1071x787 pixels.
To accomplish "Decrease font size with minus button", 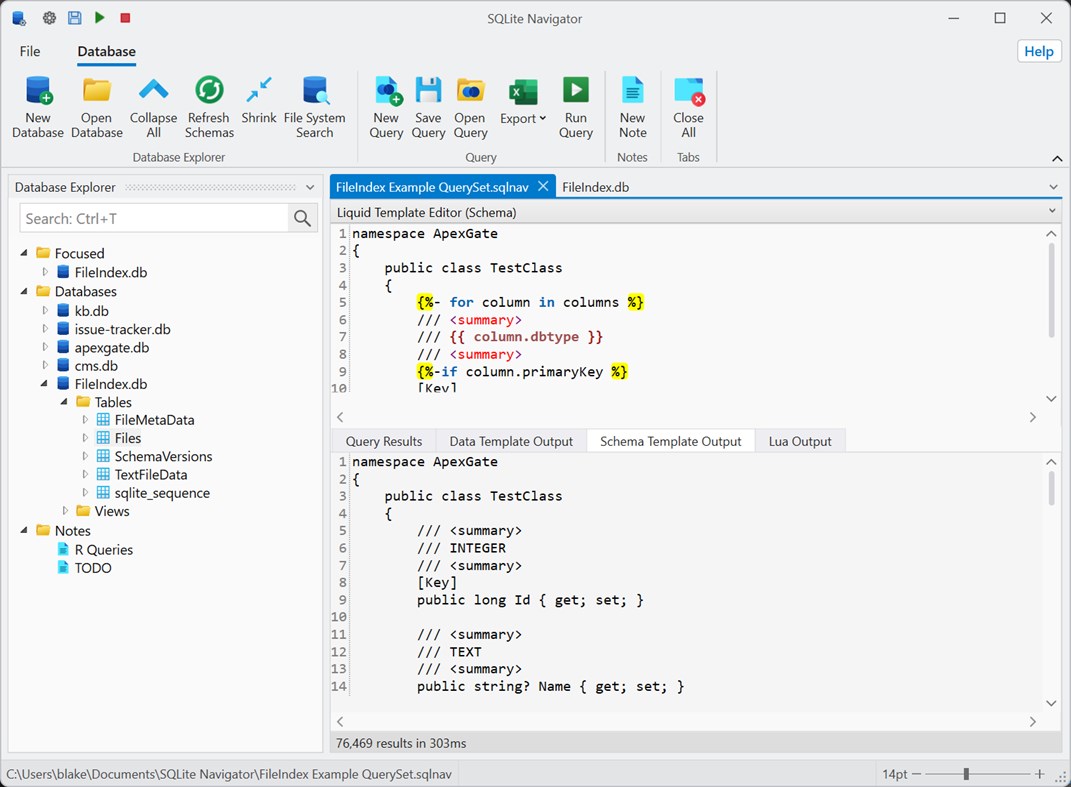I will click(x=916, y=774).
